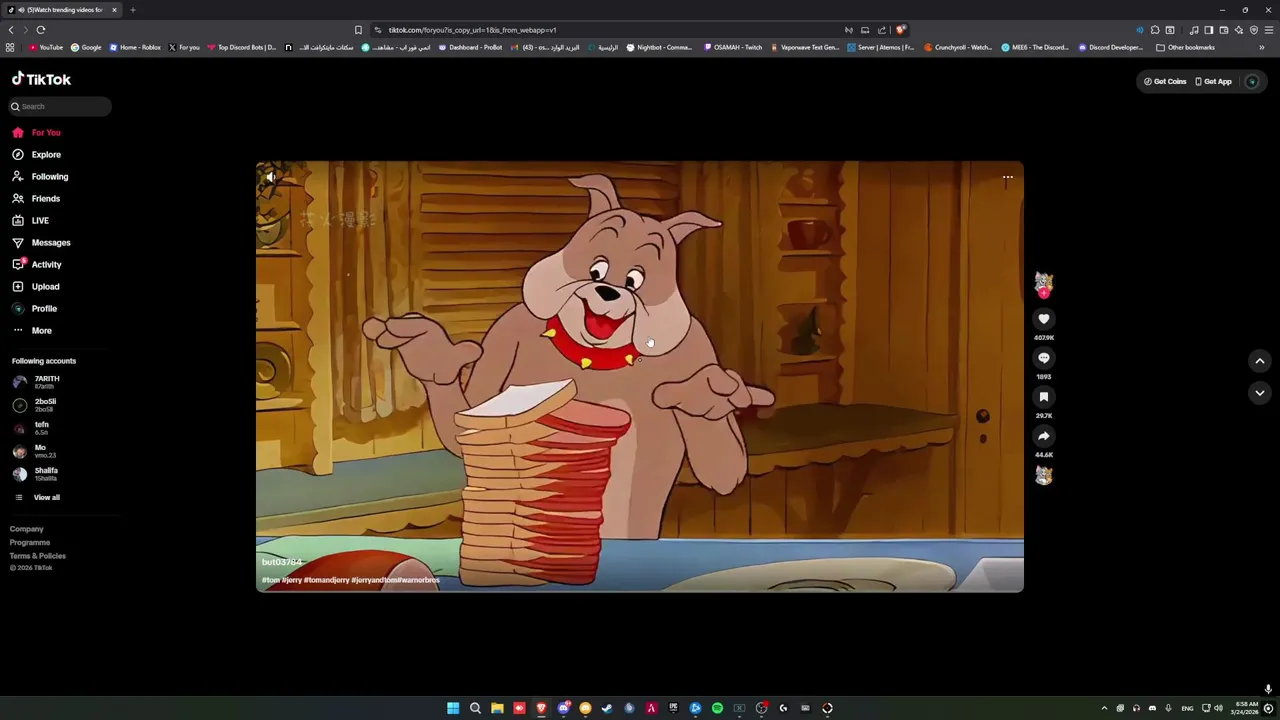Expand View all following accounts

37,497
